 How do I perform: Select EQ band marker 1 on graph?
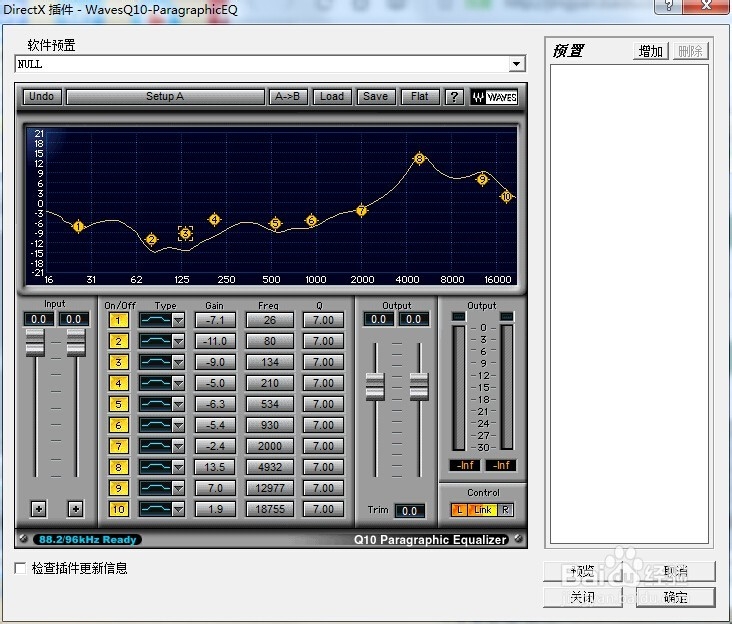pos(78,226)
